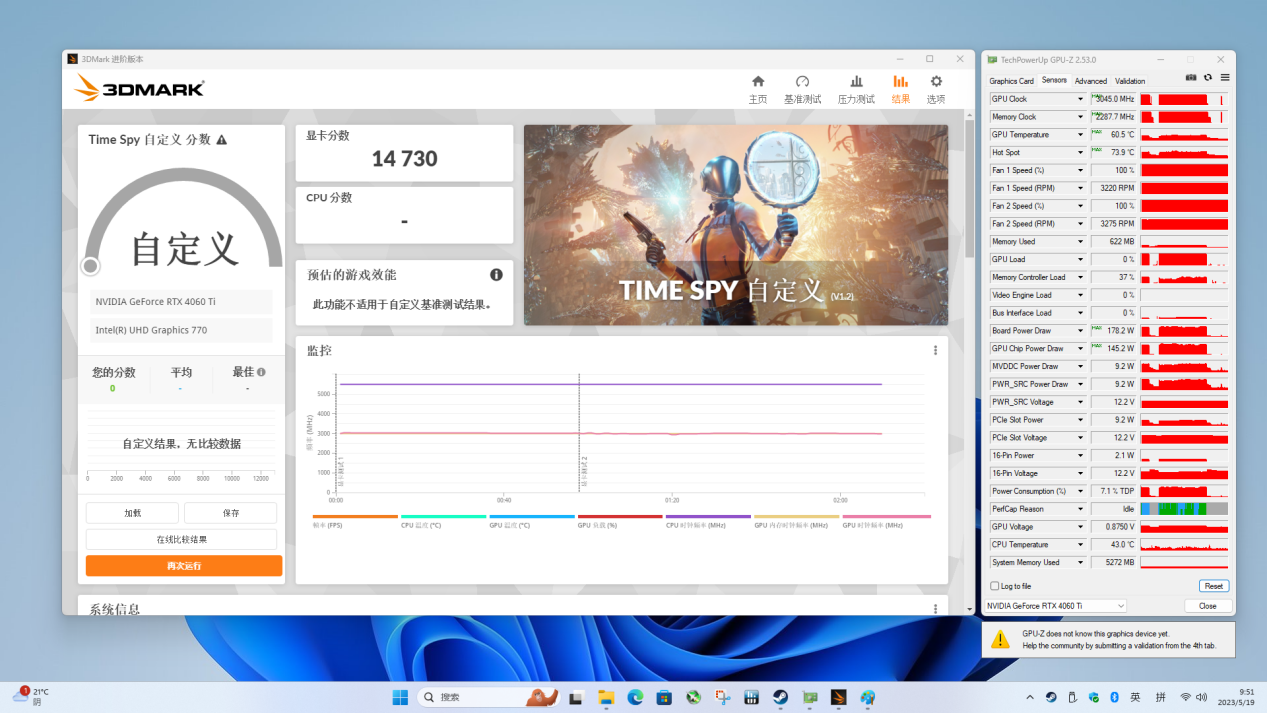The image size is (1267, 713).
Task: Open the 3DMark home (主页) page
Action: coord(757,88)
